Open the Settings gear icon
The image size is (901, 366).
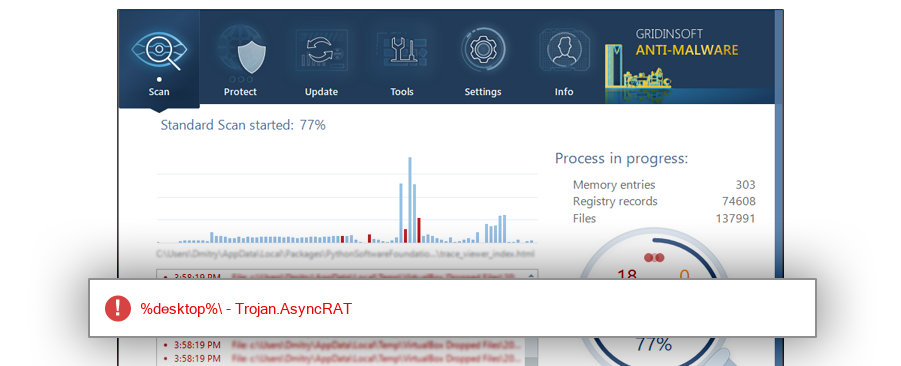(483, 50)
